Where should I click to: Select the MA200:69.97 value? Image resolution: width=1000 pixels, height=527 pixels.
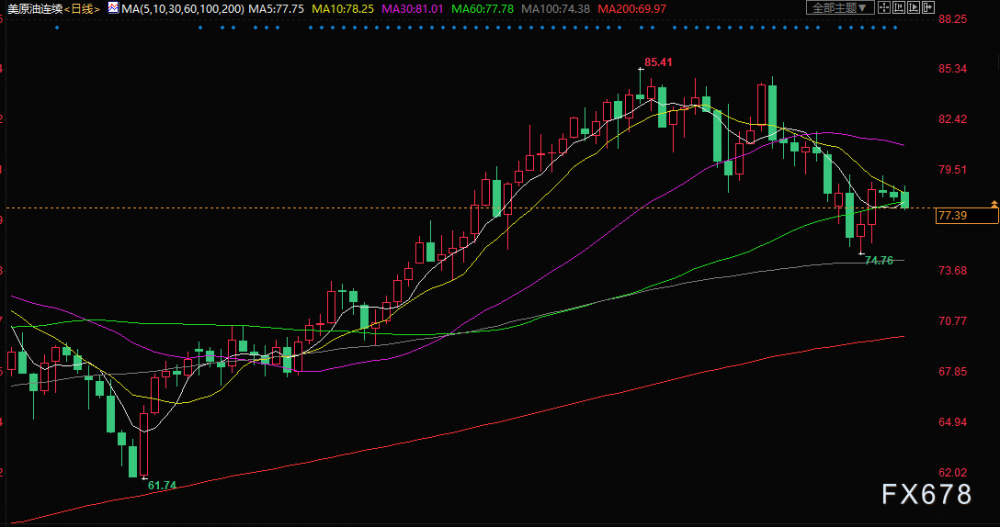click(x=632, y=9)
